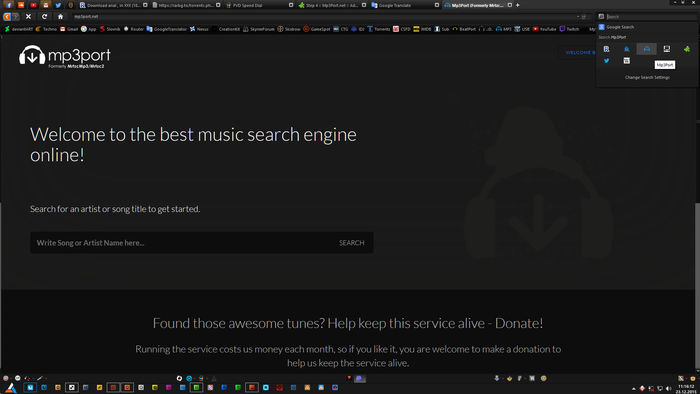The height and width of the screenshot is (394, 700).
Task: Open the pinned Gmail tab
Action: [46, 5]
